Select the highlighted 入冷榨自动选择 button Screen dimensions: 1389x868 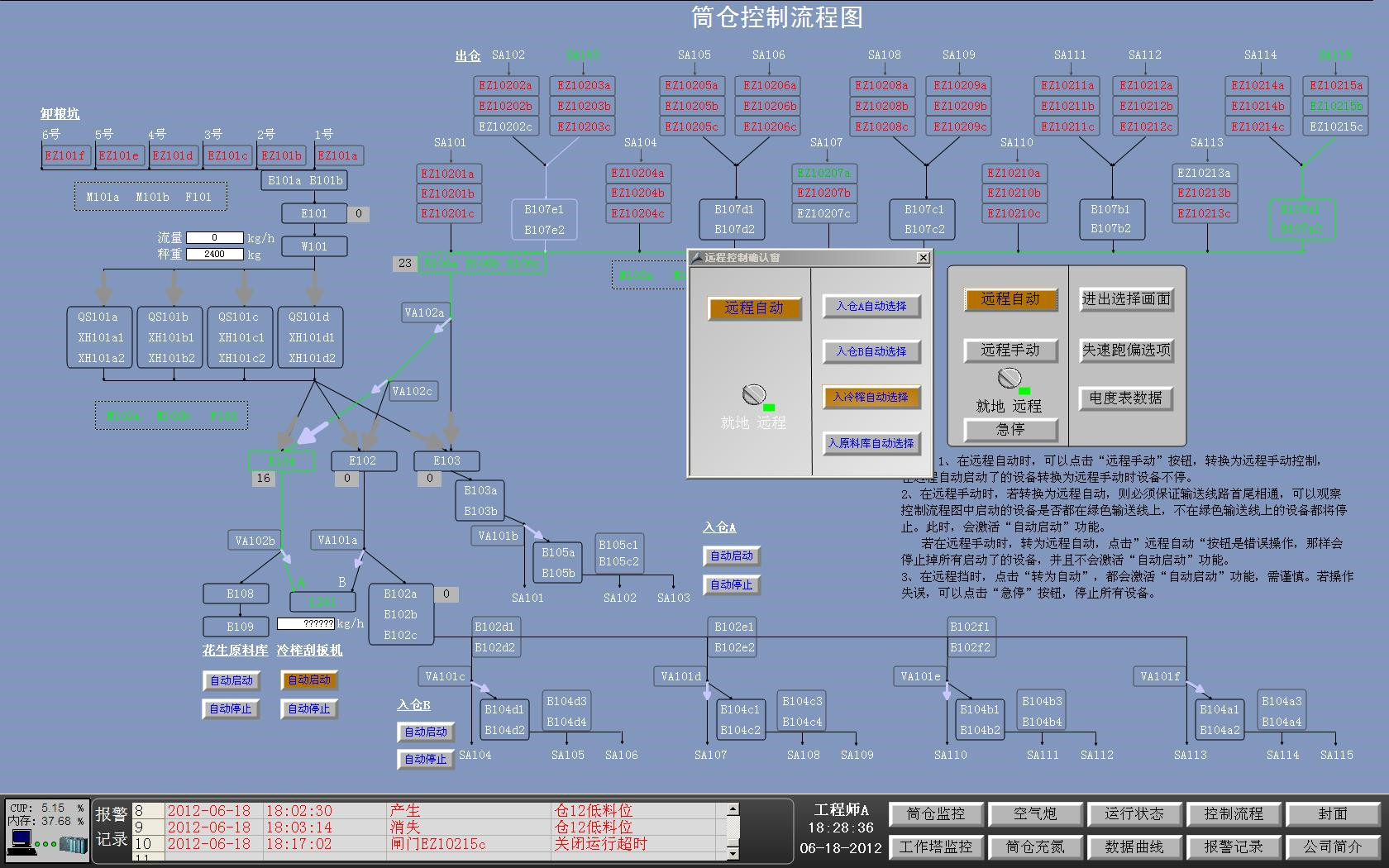click(871, 397)
